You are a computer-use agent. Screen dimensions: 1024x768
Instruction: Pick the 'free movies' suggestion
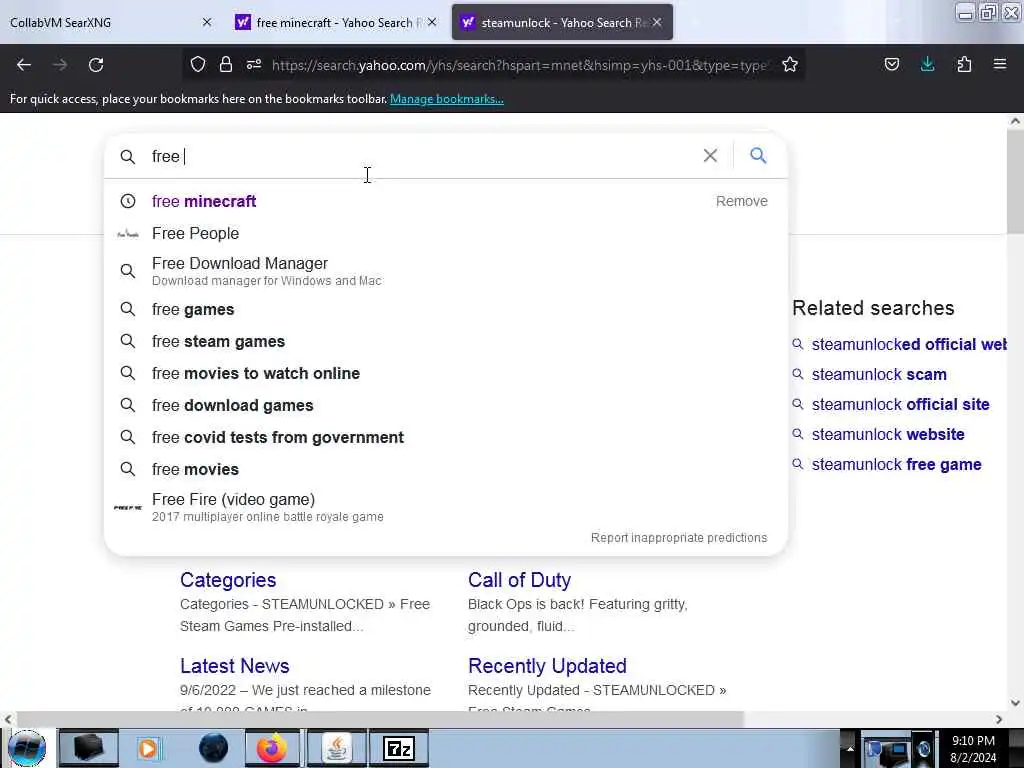195,470
